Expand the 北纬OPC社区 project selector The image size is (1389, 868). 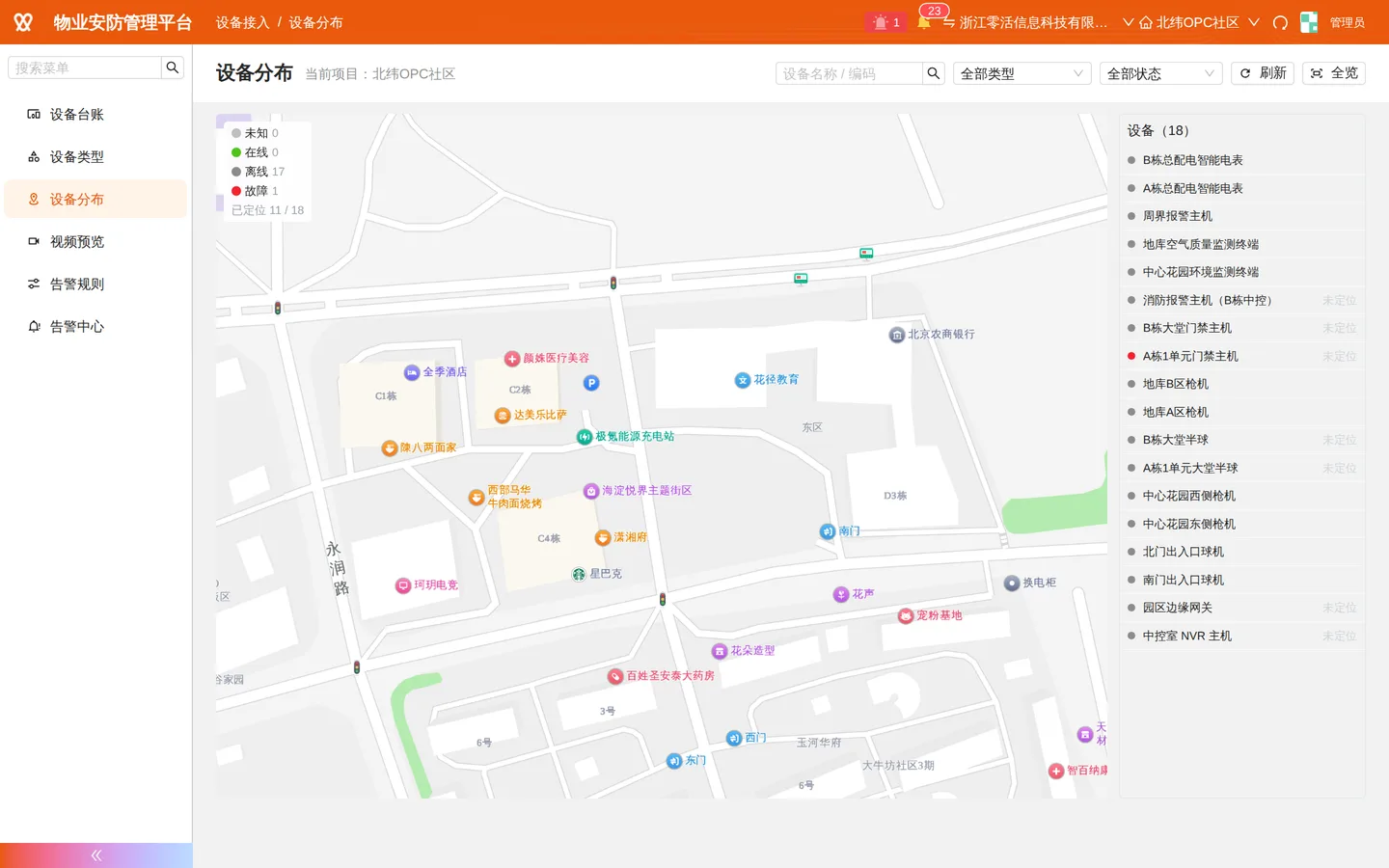click(x=1199, y=22)
